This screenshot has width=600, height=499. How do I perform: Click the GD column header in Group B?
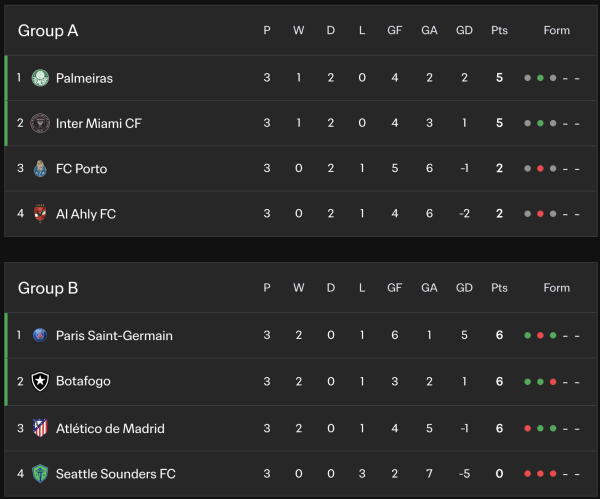(464, 288)
